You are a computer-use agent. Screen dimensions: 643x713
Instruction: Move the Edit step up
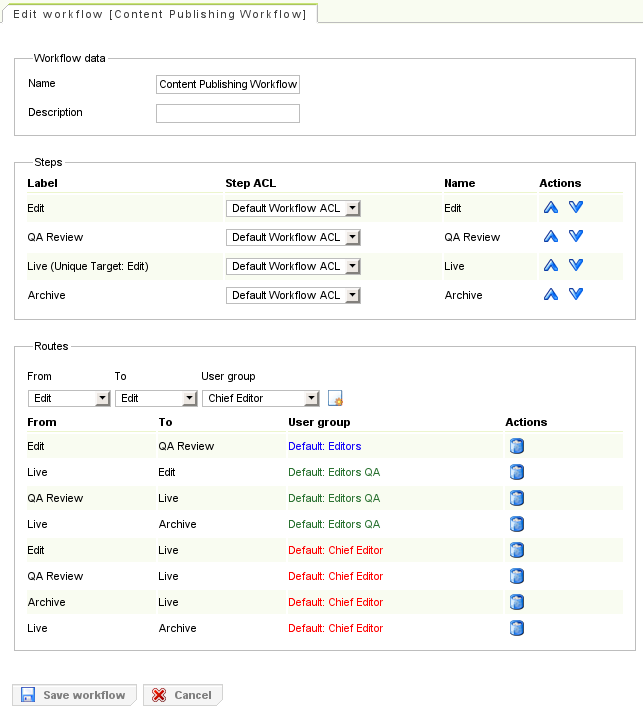[x=550, y=208]
